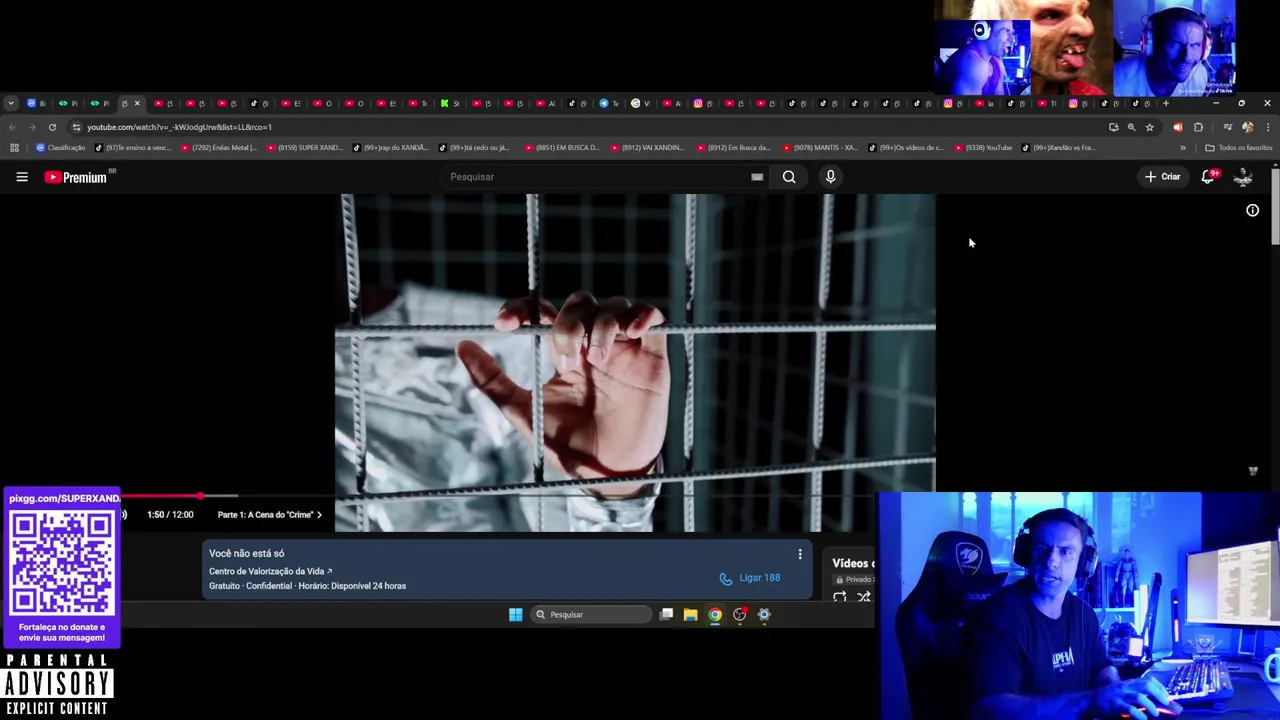Open media control icon in Chrome toolbar
Image resolution: width=1280 pixels, height=720 pixels.
1227,127
